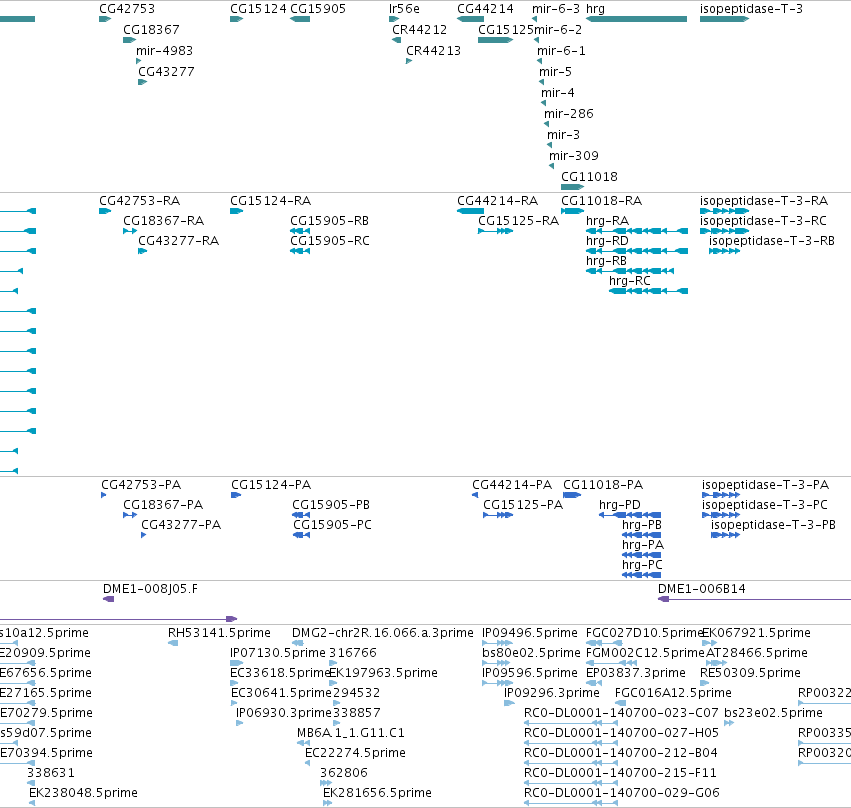Click the IP07130.5prime EST label
This screenshot has height=808, width=851.
(x=278, y=653)
